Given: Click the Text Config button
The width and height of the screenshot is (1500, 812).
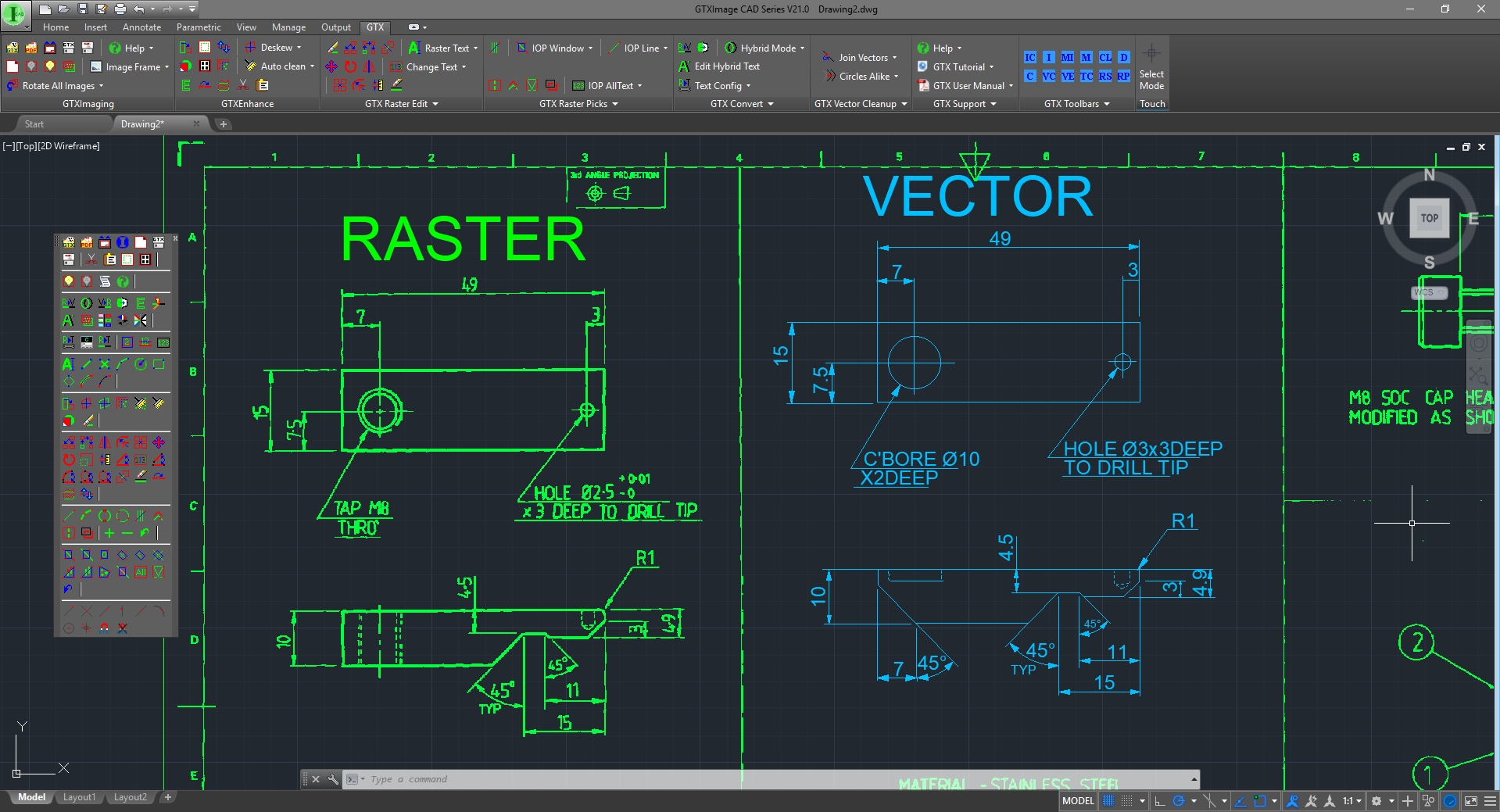Looking at the screenshot, I should click(x=714, y=86).
